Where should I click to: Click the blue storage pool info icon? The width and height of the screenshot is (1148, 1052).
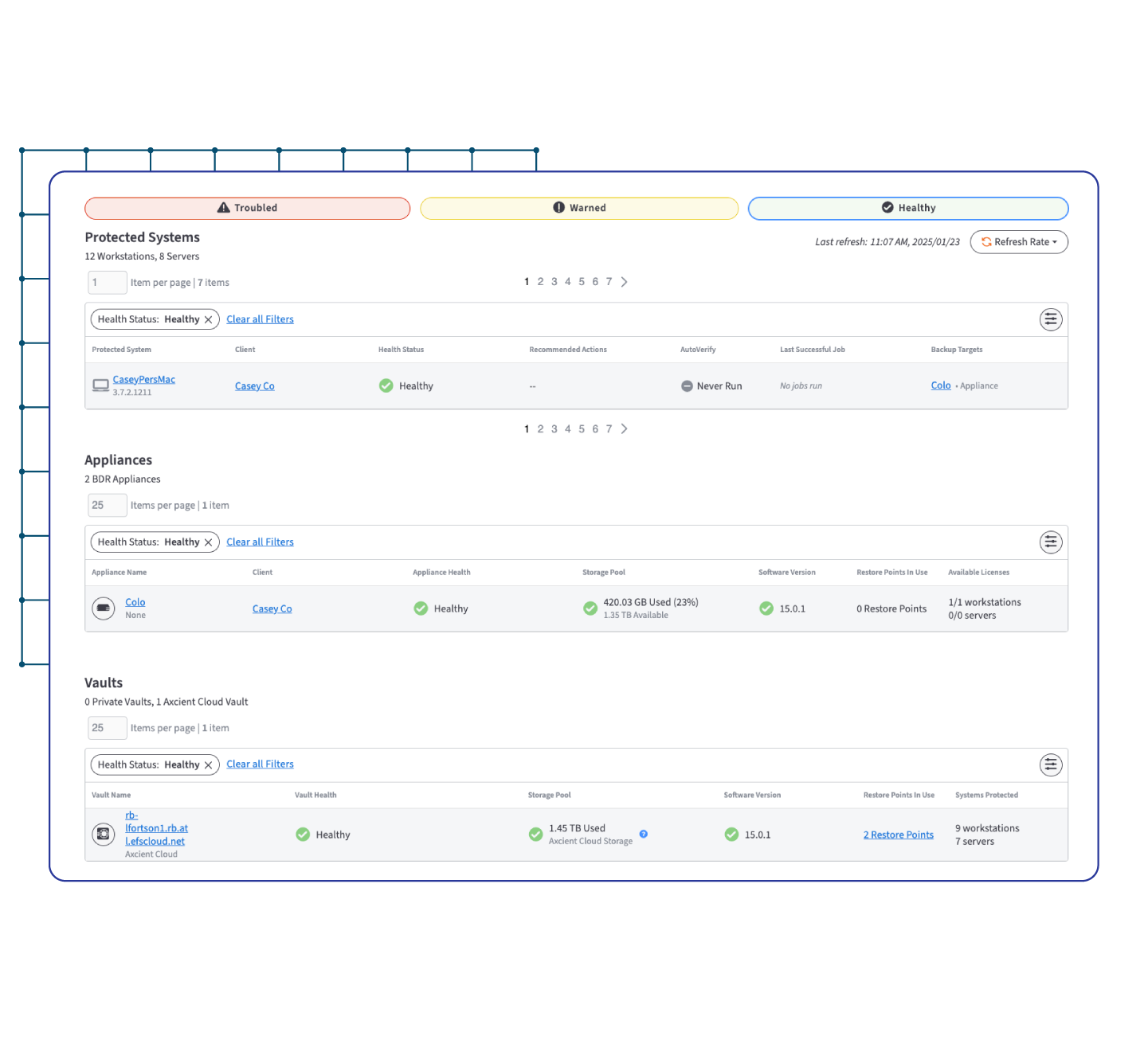[644, 834]
